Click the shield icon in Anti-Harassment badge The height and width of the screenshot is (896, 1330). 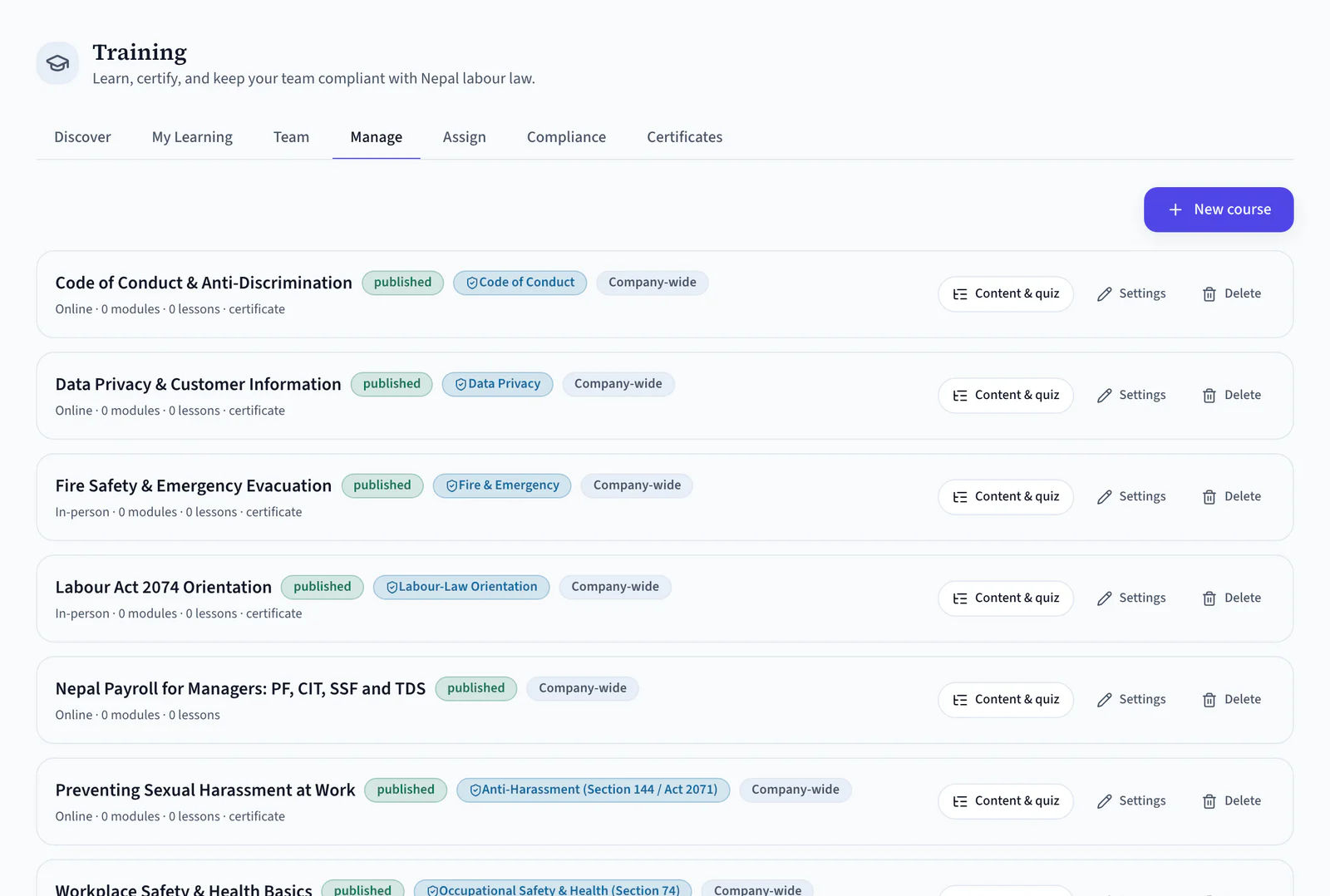475,790
